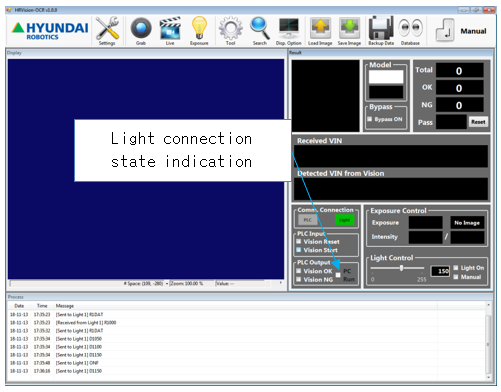The width and height of the screenshot is (501, 392).
Task: Click the Zoom 100.00 % field
Action: [x=191, y=283]
